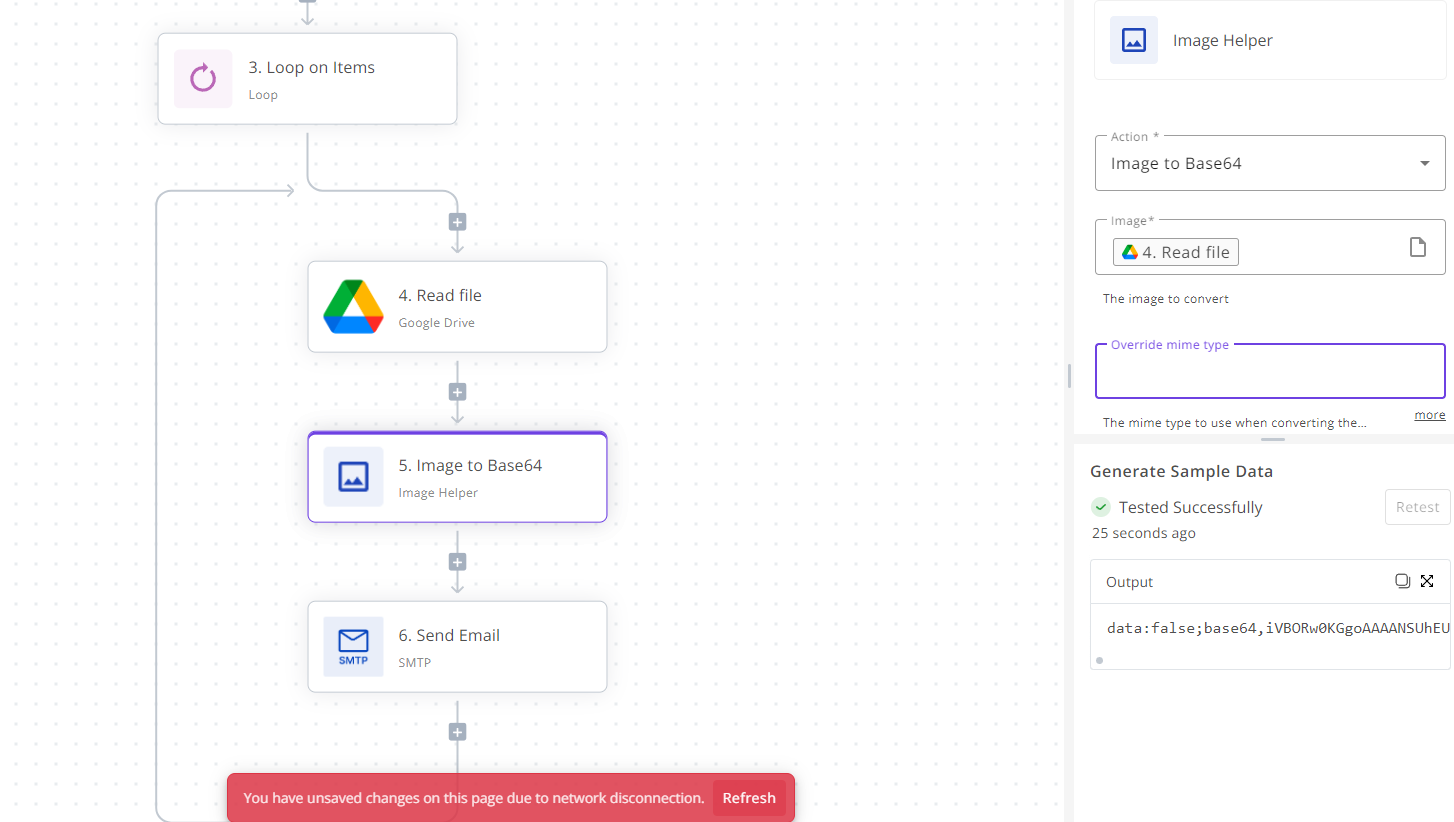The width and height of the screenshot is (1454, 822).
Task: Add a step between Read file and Image to Base64
Action: pyautogui.click(x=457, y=392)
